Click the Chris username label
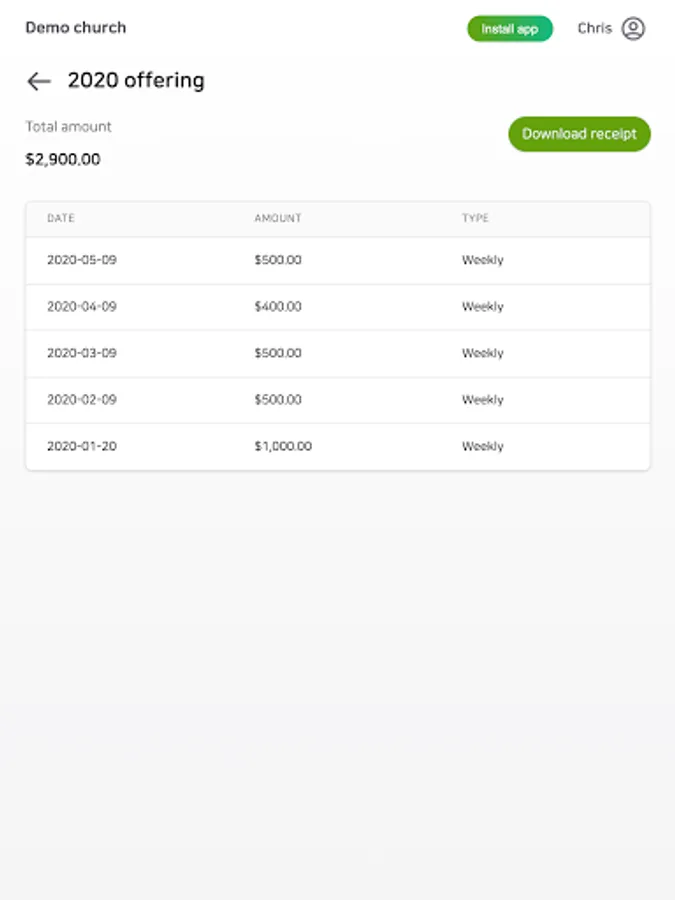Image resolution: width=675 pixels, height=900 pixels. (x=594, y=28)
